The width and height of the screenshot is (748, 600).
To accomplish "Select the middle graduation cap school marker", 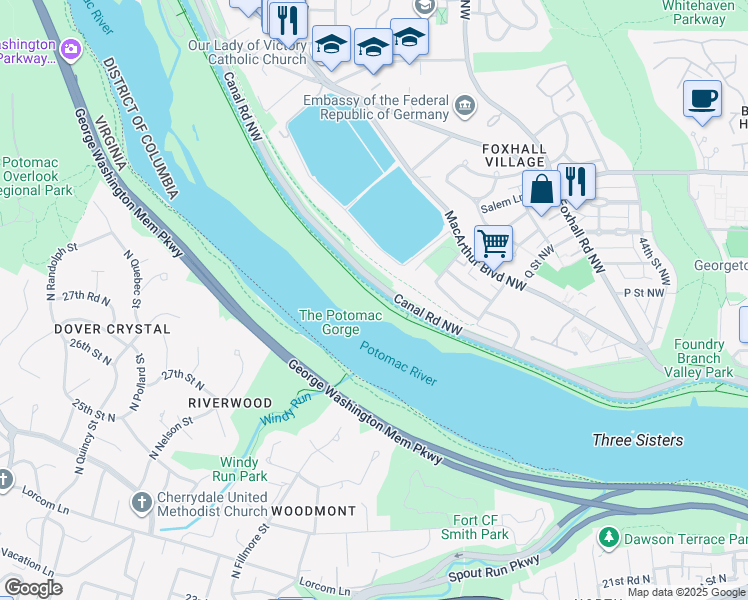I will click(x=373, y=47).
